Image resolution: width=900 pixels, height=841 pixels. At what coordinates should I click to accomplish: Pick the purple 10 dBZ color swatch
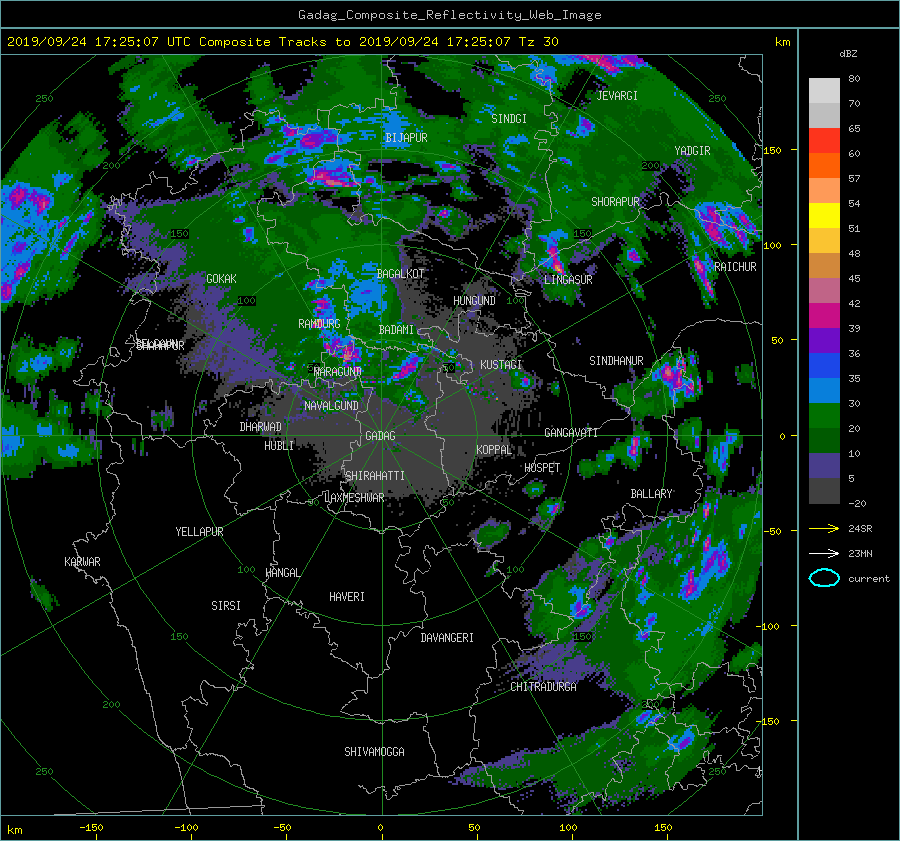pyautogui.click(x=824, y=465)
